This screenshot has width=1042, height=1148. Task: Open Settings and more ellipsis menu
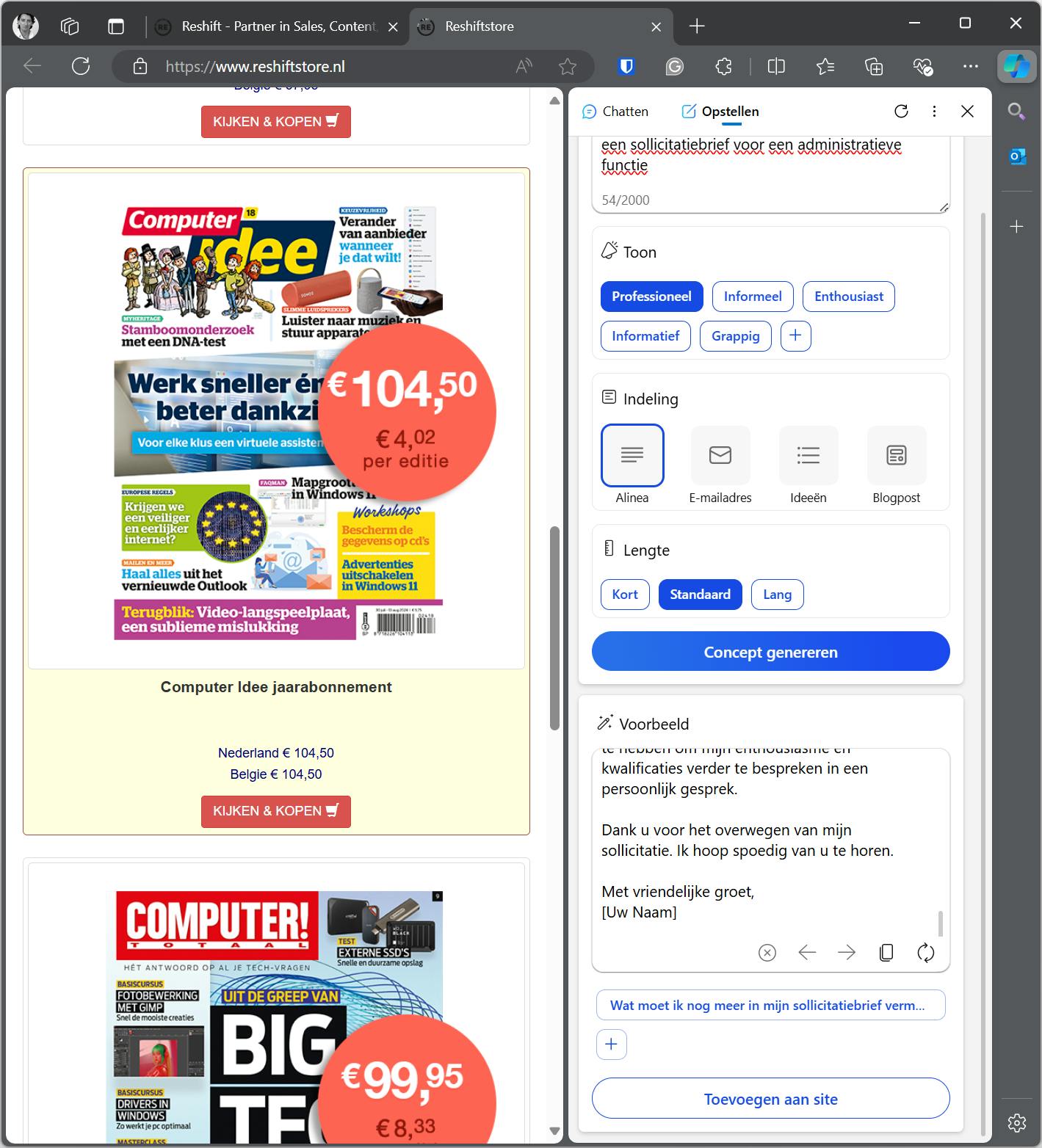971,67
